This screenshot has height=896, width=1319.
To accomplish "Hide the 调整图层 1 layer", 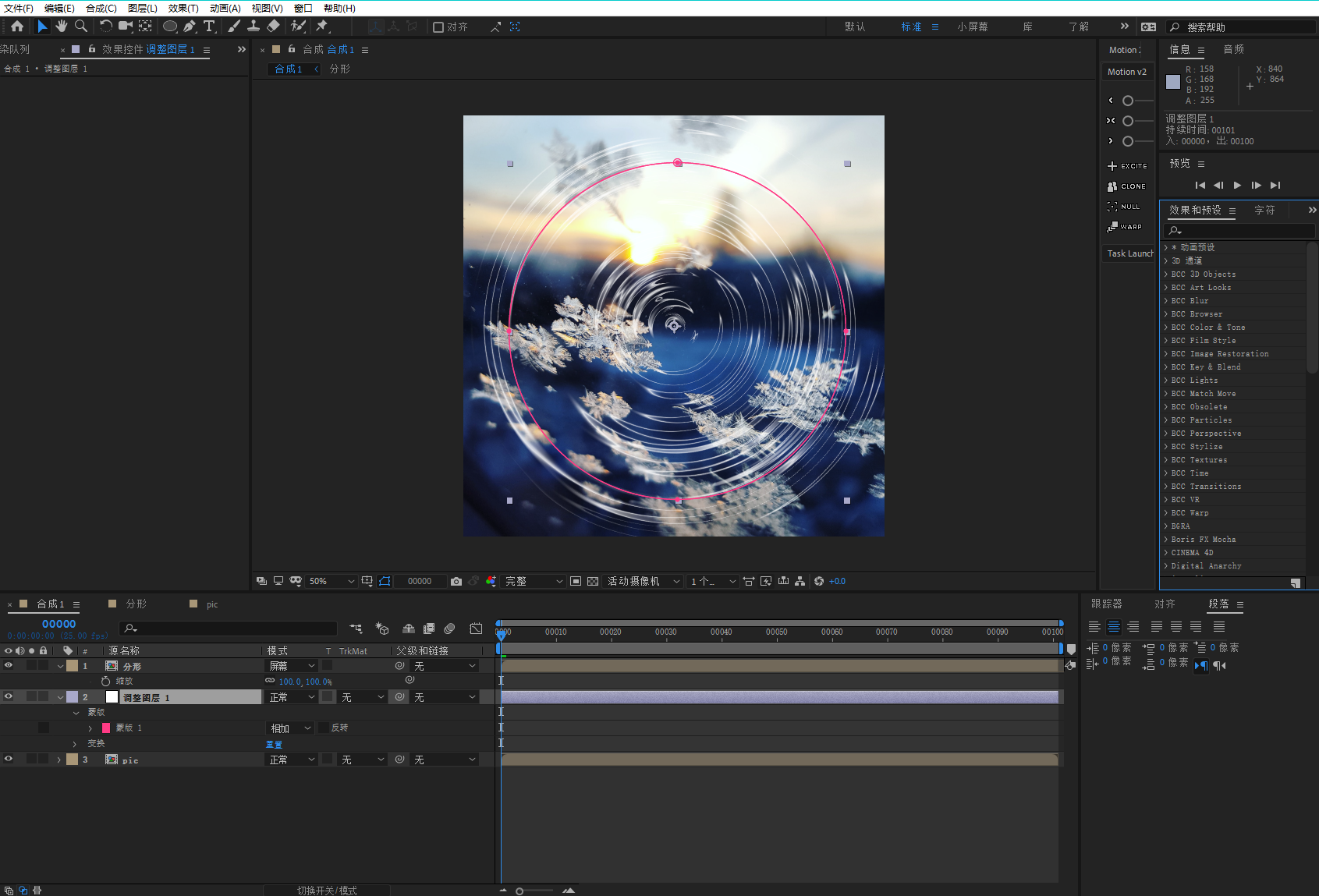I will click(9, 696).
